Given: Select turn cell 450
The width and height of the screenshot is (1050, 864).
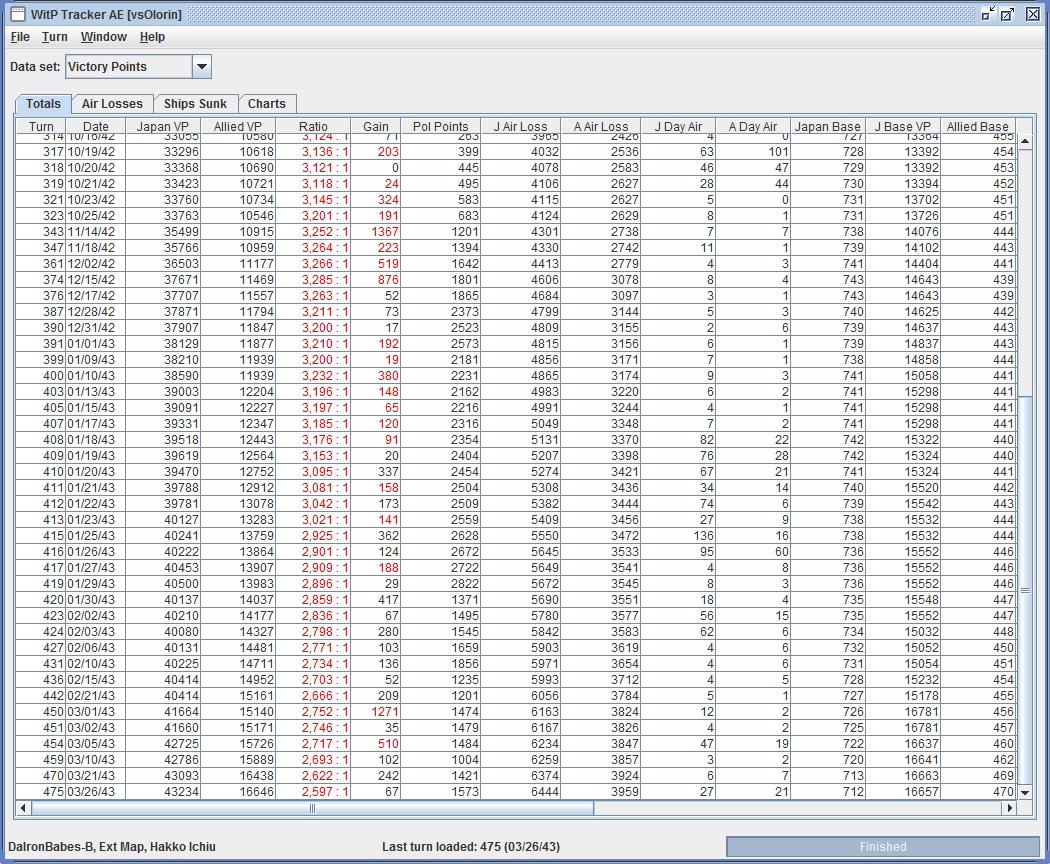Looking at the screenshot, I should pos(41,711).
